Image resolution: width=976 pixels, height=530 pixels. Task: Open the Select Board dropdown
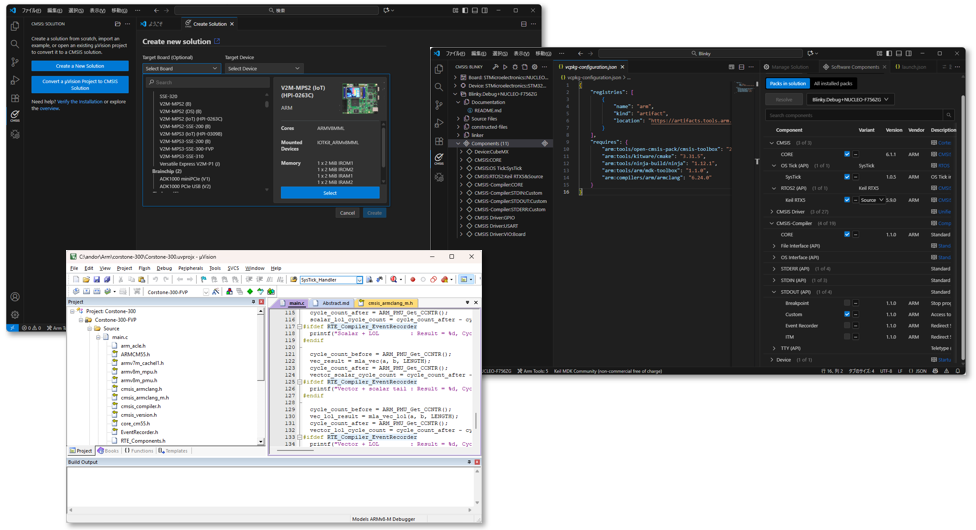(180, 69)
